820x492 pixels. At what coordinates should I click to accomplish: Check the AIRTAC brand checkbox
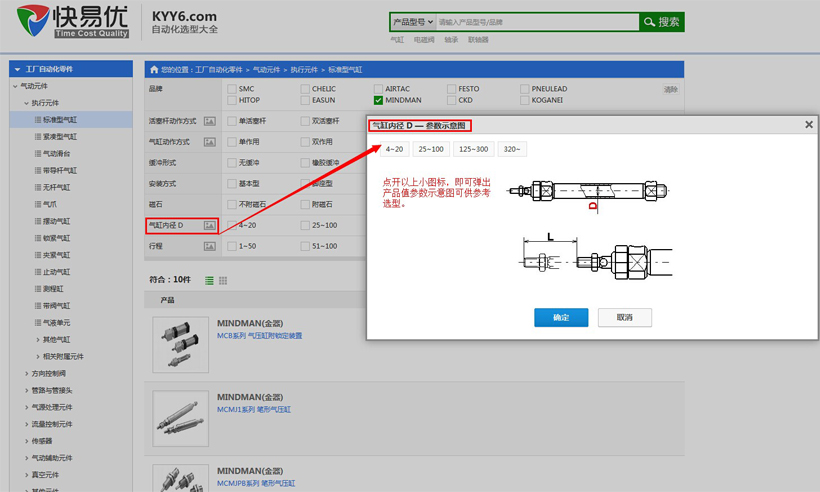(x=378, y=89)
